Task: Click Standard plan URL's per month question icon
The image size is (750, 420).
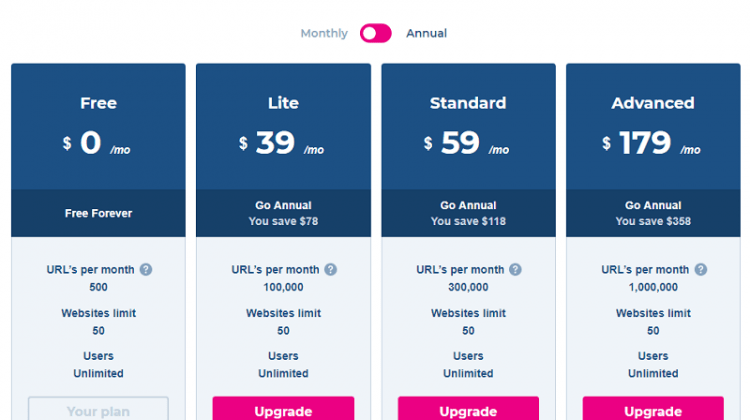Action: tap(515, 270)
